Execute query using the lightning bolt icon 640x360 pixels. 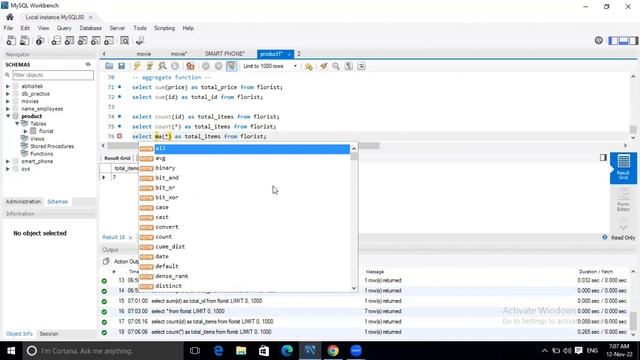(137, 66)
